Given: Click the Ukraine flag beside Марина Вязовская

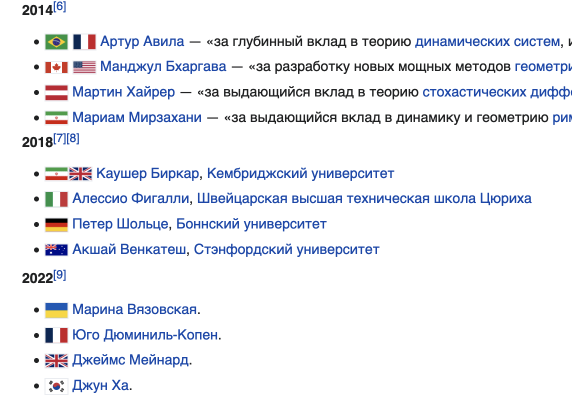Looking at the screenshot, I should (56, 310).
